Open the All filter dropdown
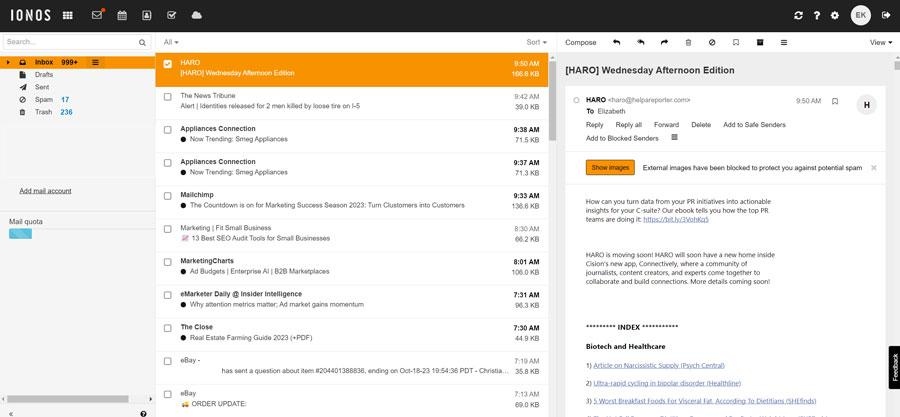The image size is (900, 417). [x=173, y=42]
